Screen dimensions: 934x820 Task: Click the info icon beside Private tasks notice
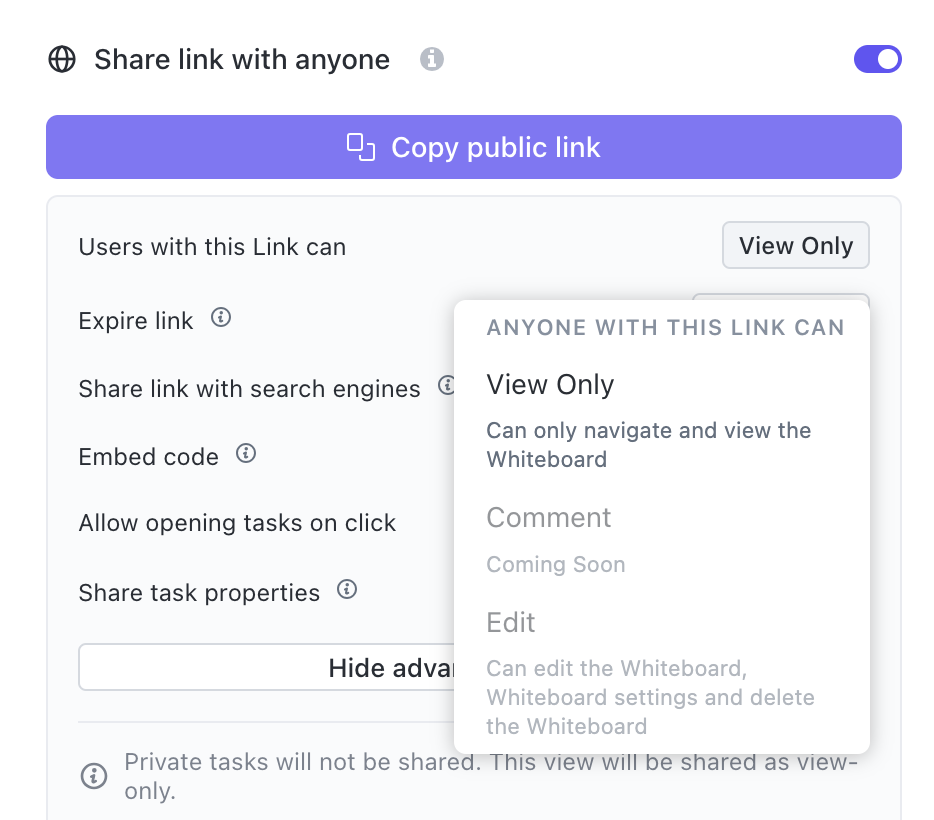tap(94, 776)
